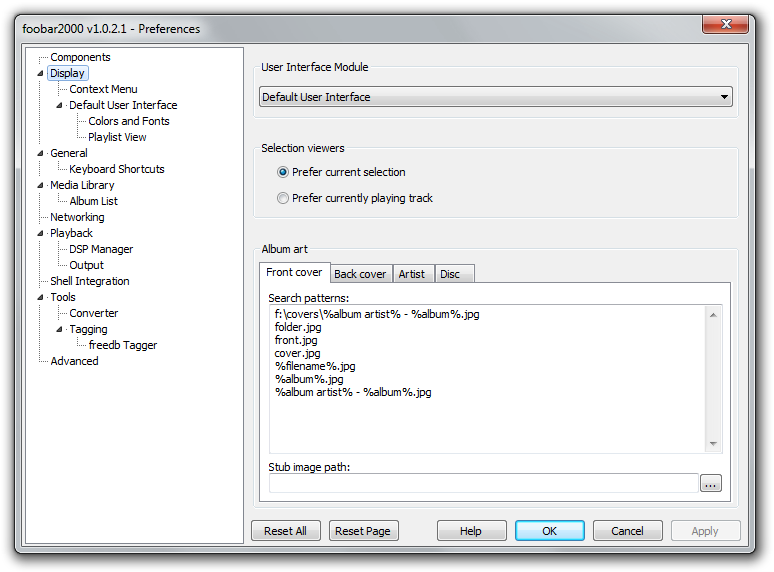The image size is (774, 572).
Task: Click the search patterns scrollbar down arrow
Action: pos(713,444)
